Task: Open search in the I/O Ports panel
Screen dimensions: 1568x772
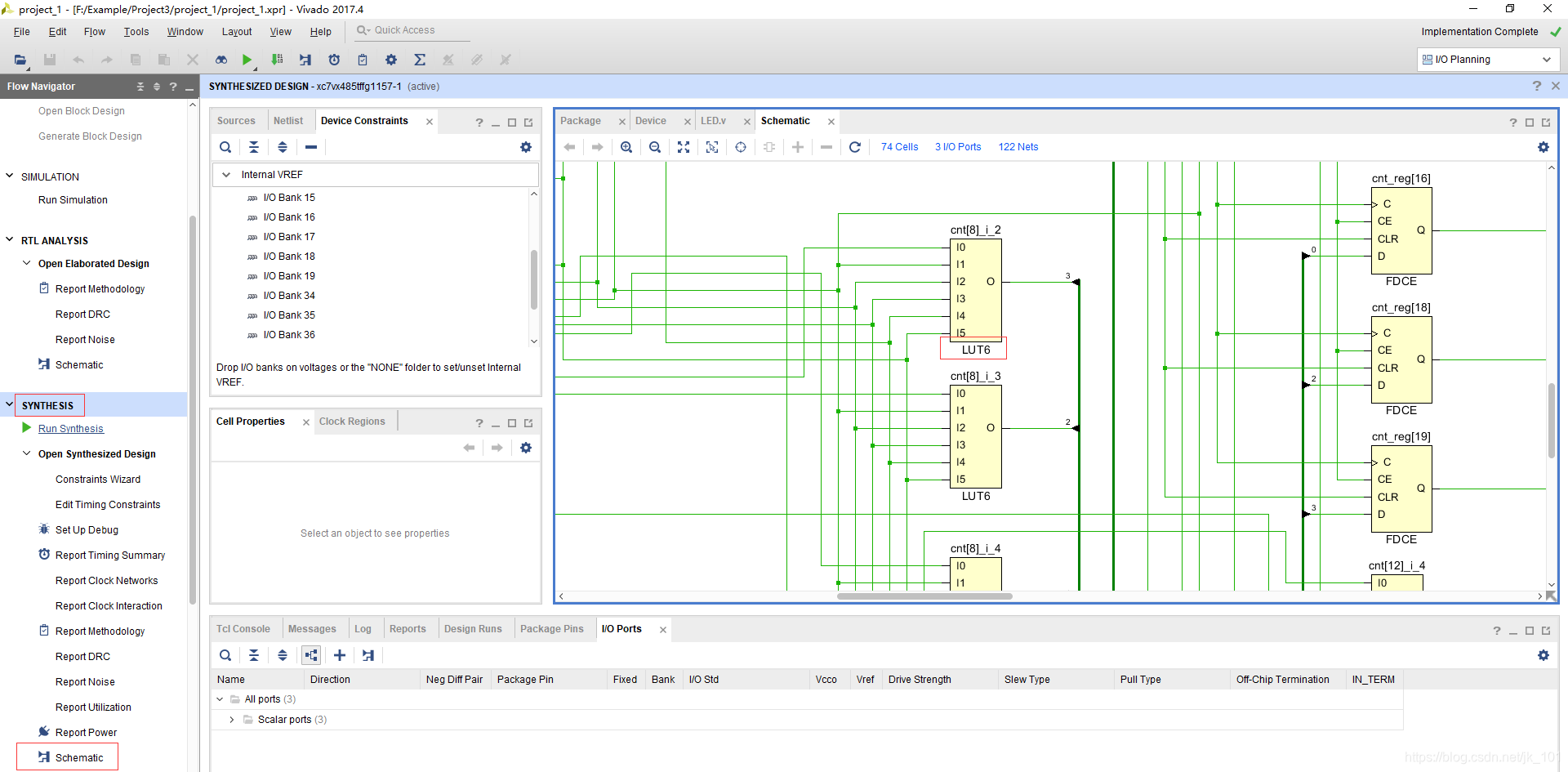Action: click(x=225, y=655)
